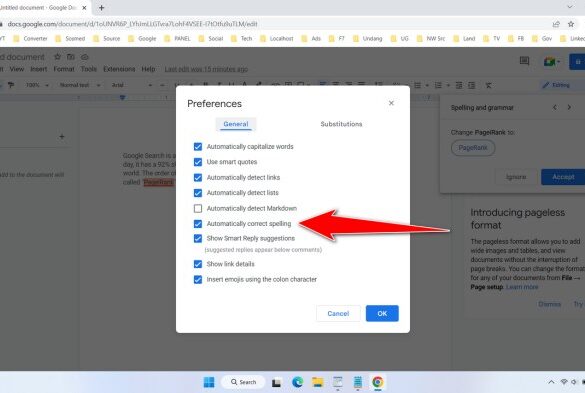Toggle Automatically detect lists checkbox
Screen dimensions: 585x393
point(198,193)
